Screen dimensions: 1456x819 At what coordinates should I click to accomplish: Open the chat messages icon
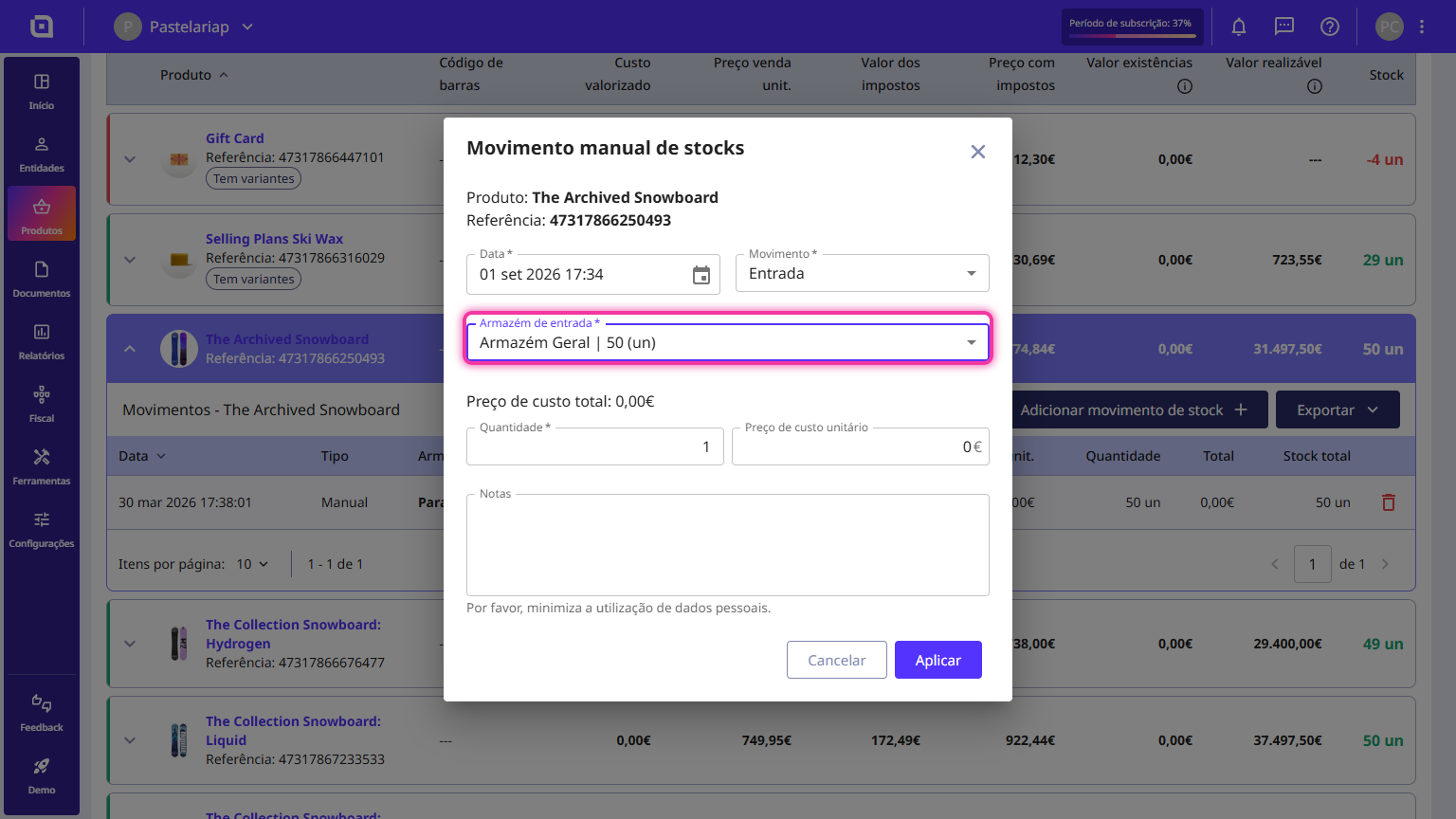(1283, 27)
